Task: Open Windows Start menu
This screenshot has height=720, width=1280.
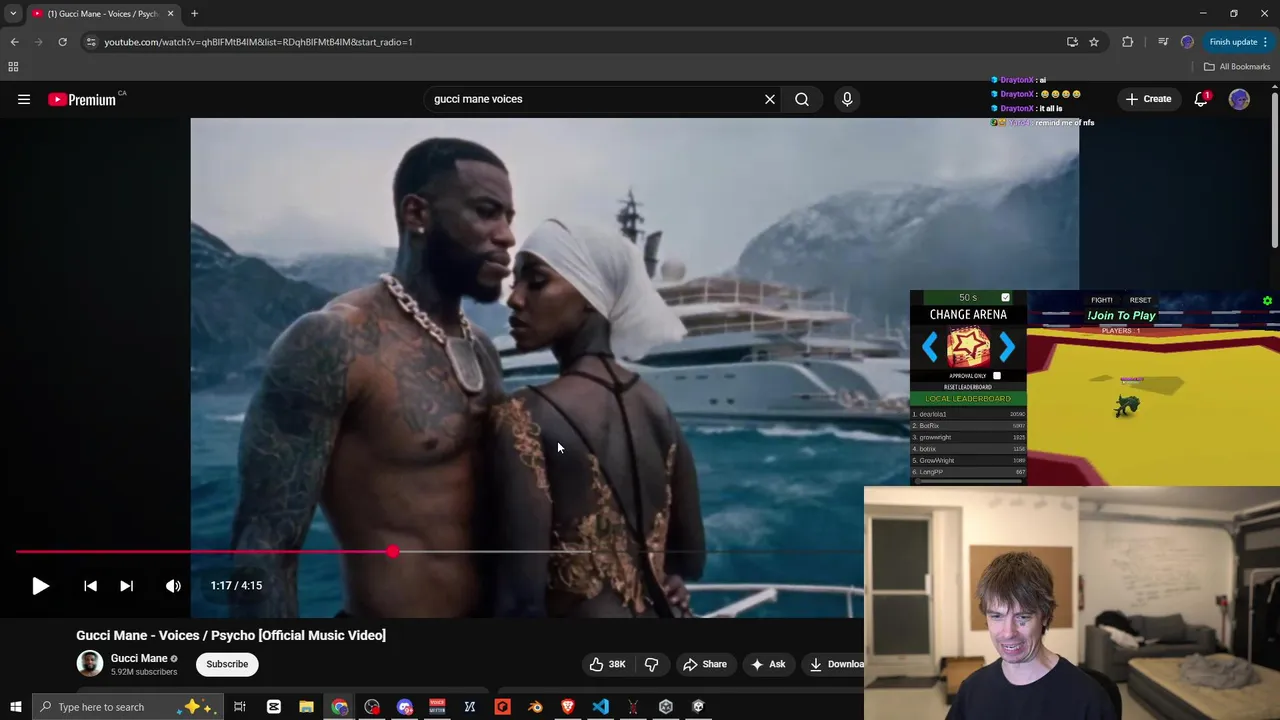Action: point(15,707)
